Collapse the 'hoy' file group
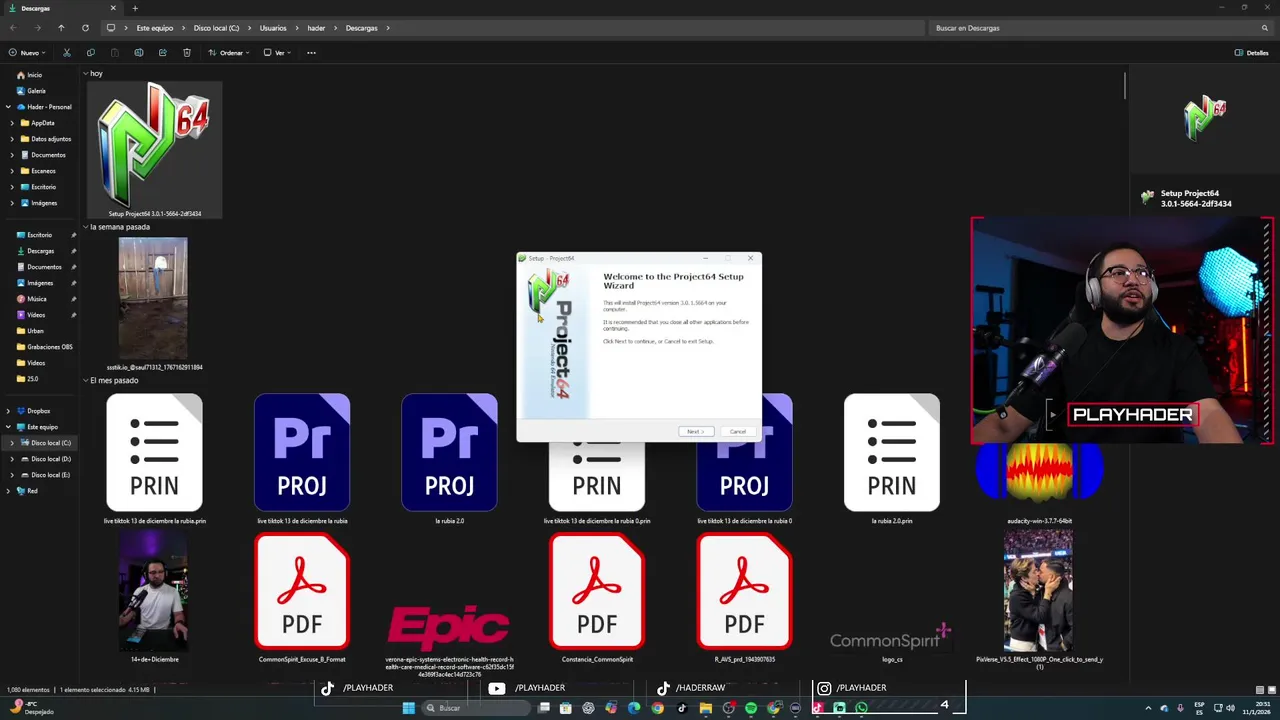The height and width of the screenshot is (720, 1280). tap(86, 74)
